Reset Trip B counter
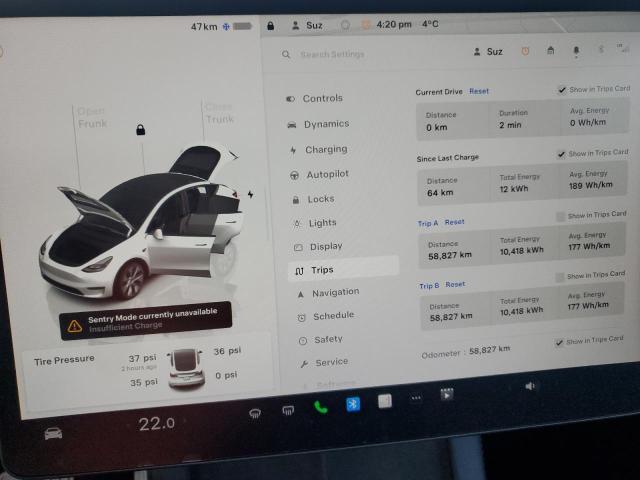 (x=455, y=284)
